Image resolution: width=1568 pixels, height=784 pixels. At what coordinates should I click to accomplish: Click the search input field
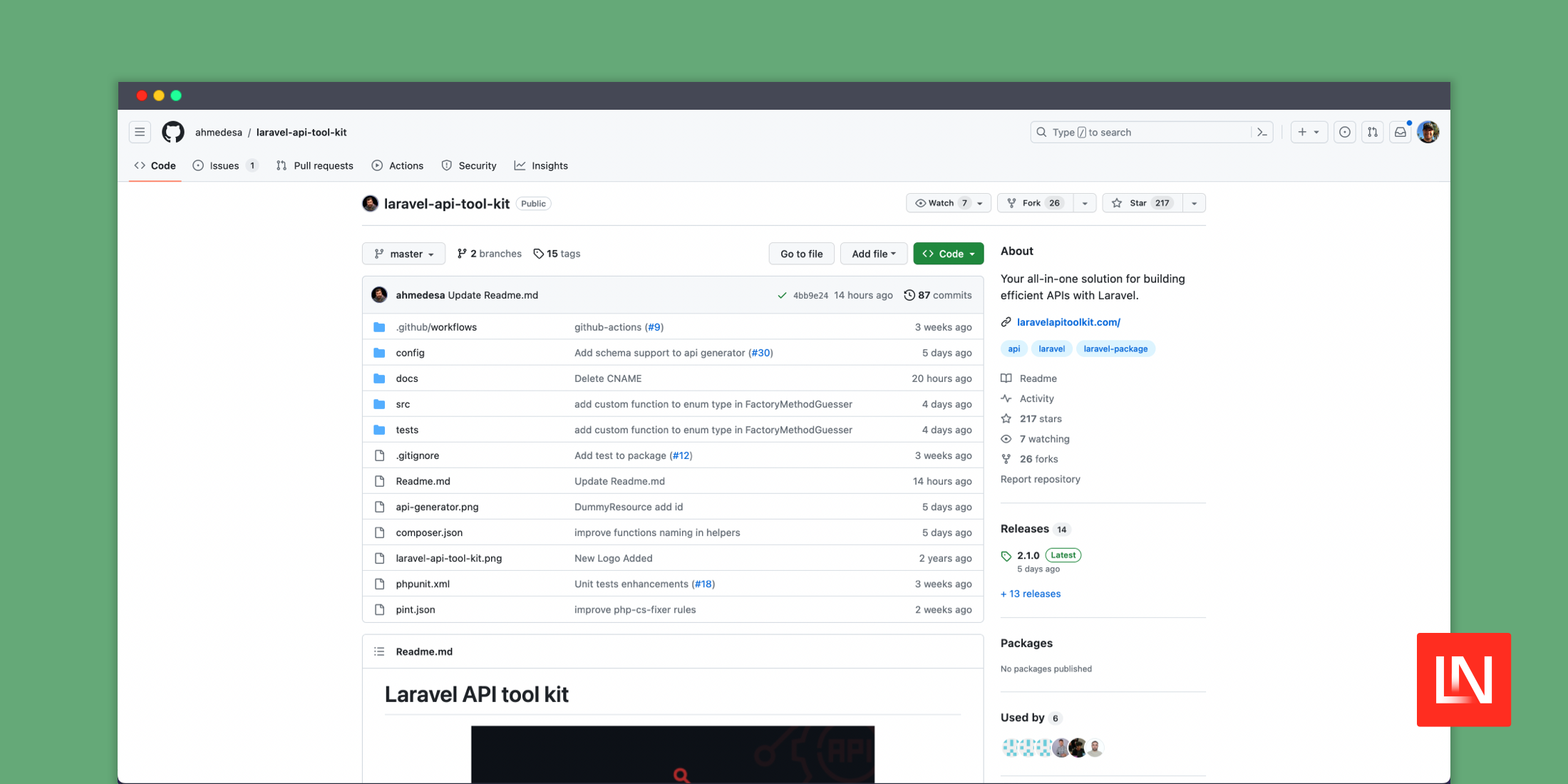(x=1152, y=131)
